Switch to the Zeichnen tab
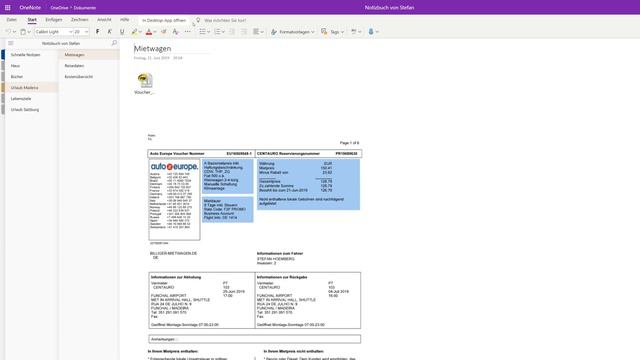The image size is (640, 360). [x=80, y=20]
